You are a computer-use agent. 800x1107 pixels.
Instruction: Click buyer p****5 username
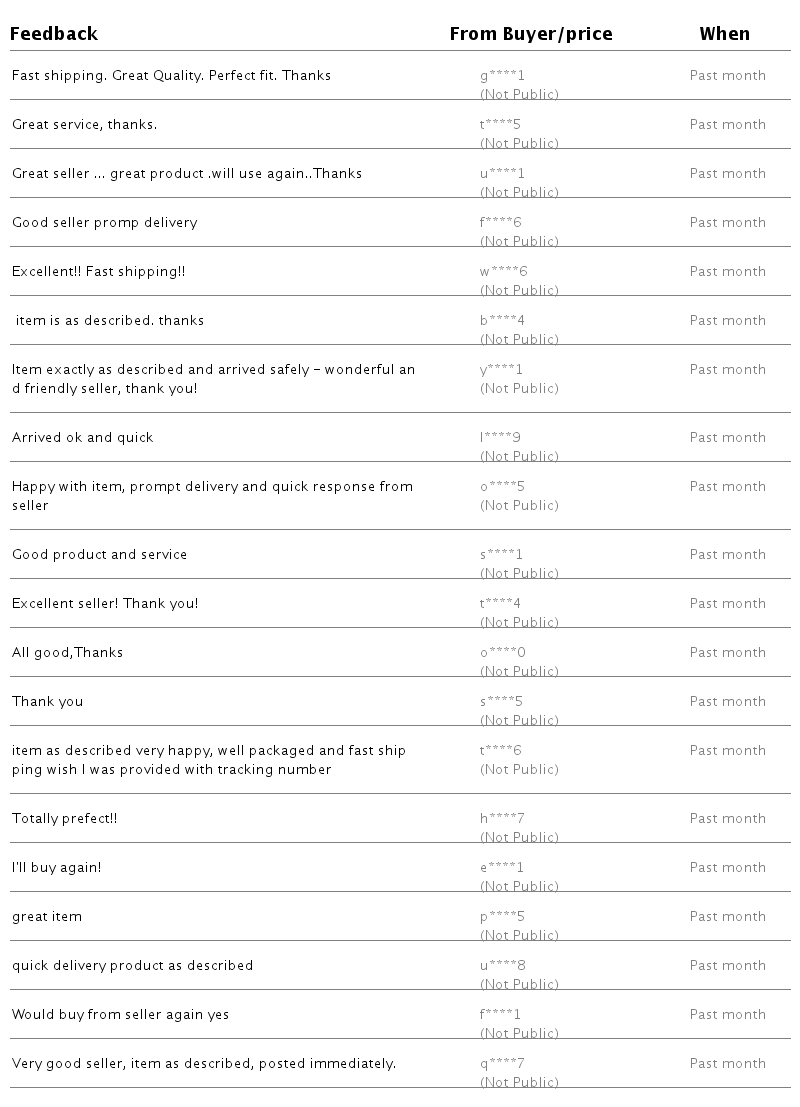tap(502, 917)
